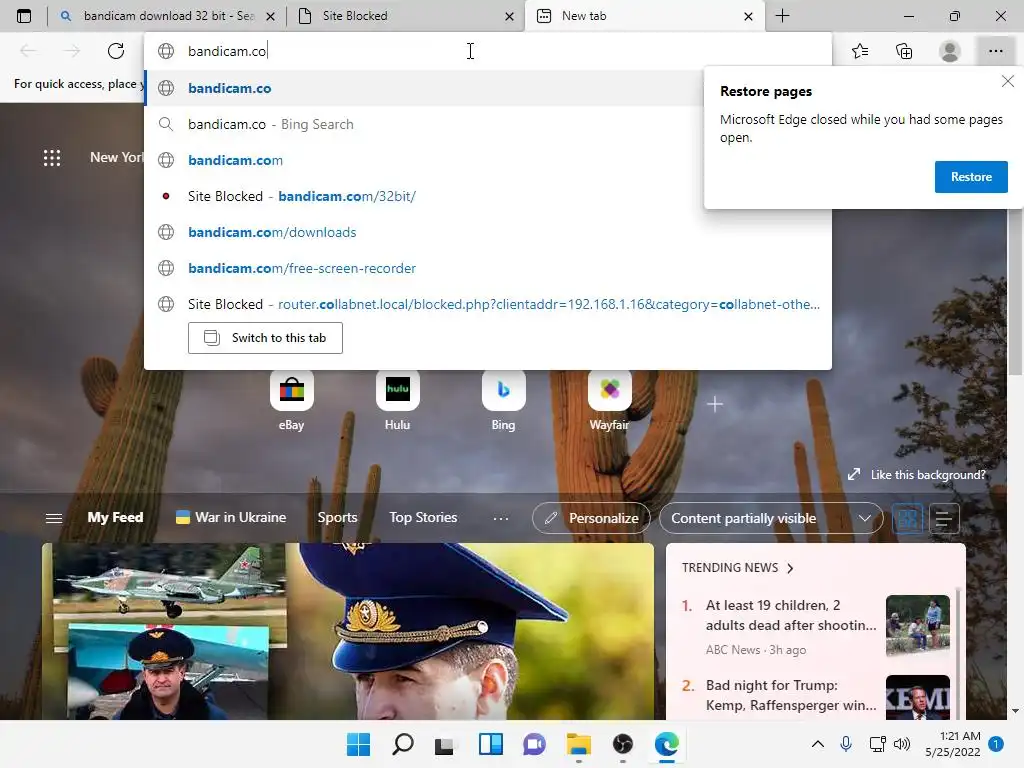Viewport: 1024px width, 768px height.
Task: Open the tab actions menu icon
Action: (x=24, y=16)
